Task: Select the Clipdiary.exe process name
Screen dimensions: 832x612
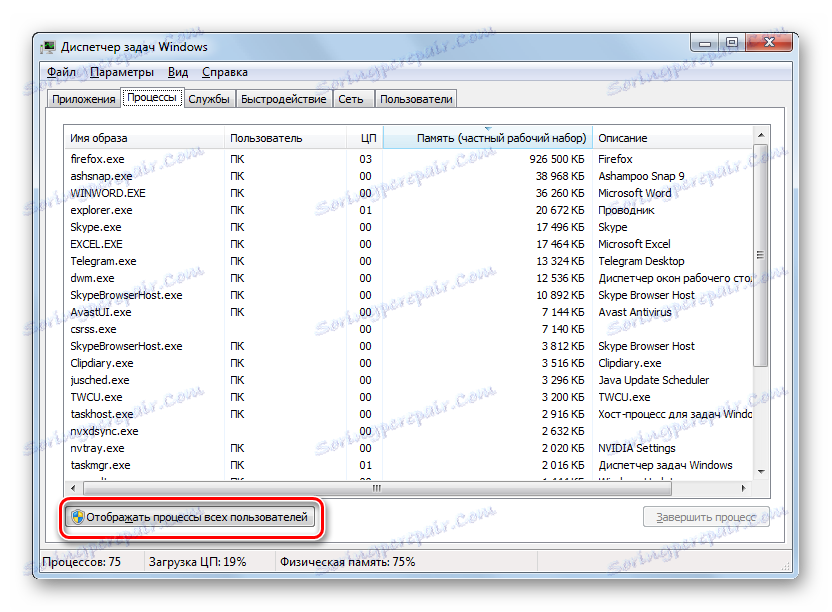Action: point(102,363)
